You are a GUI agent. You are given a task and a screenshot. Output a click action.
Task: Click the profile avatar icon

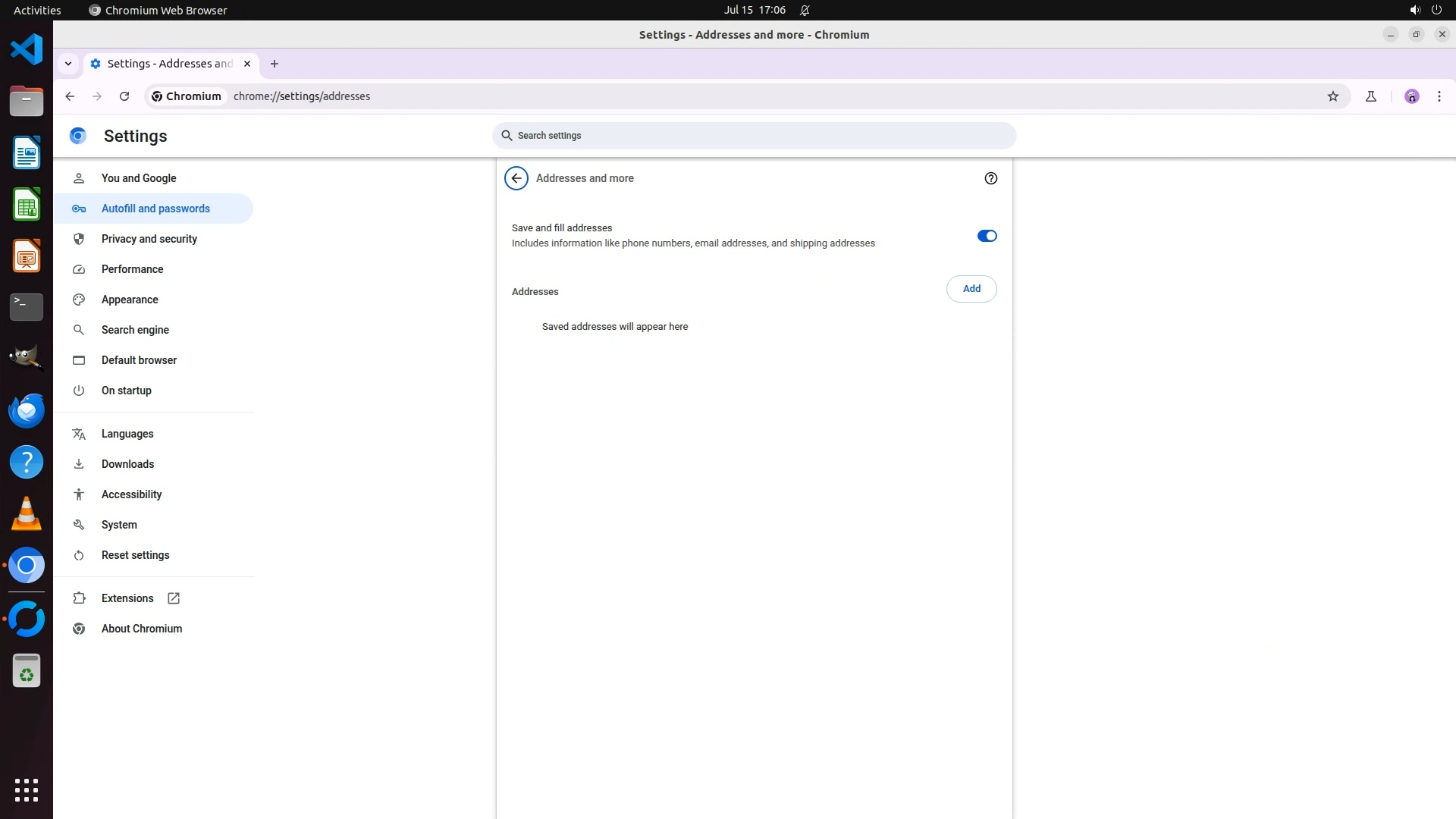1411,96
